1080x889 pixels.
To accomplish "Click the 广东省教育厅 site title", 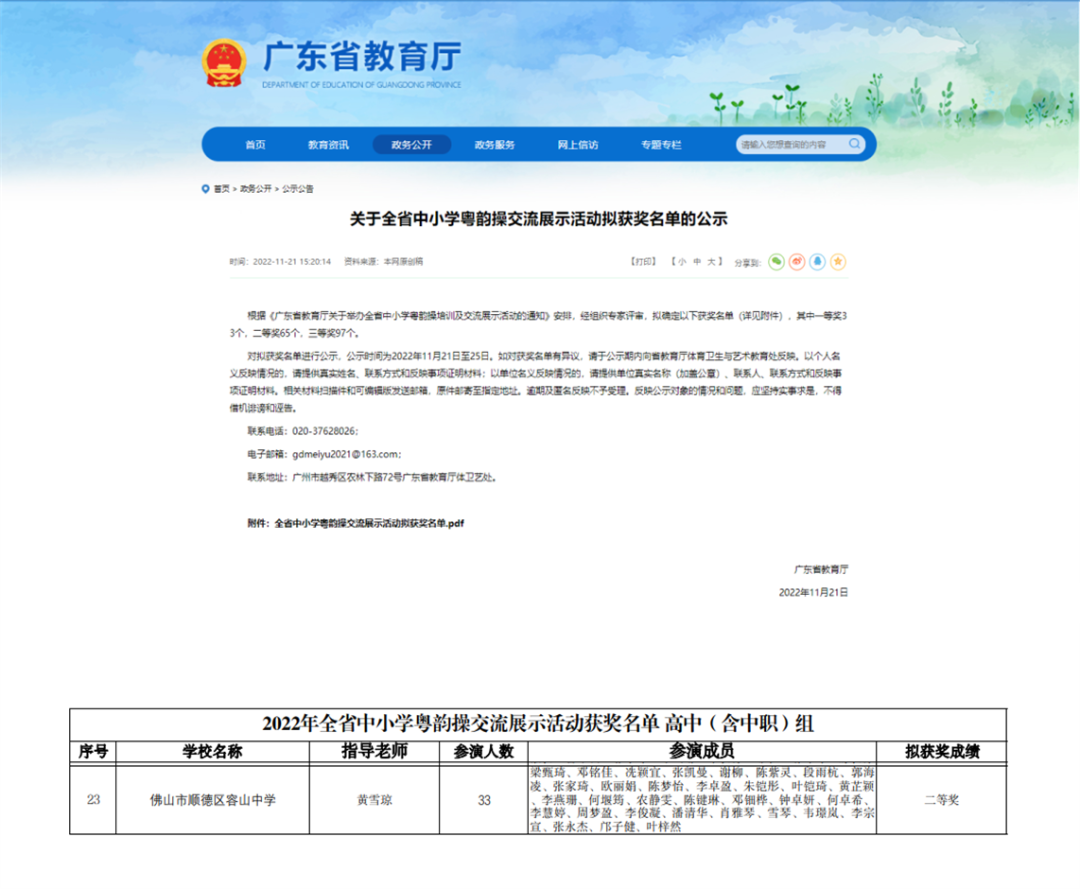I will pos(361,56).
